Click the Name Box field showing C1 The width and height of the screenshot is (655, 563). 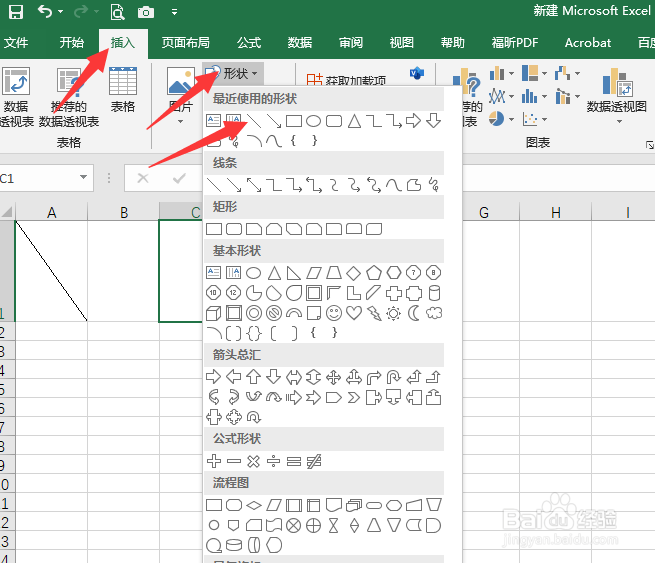coord(40,178)
